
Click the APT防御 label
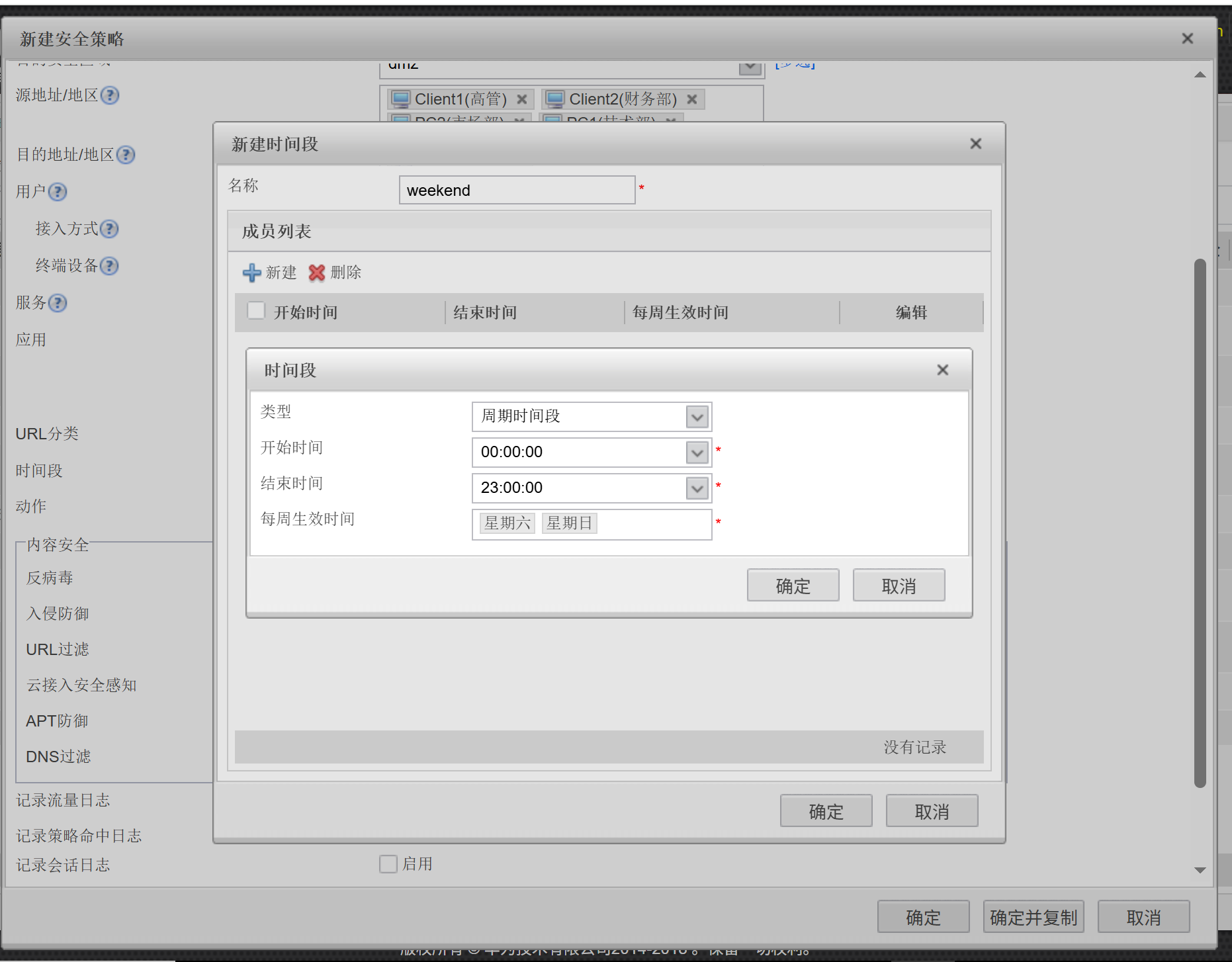(57, 721)
